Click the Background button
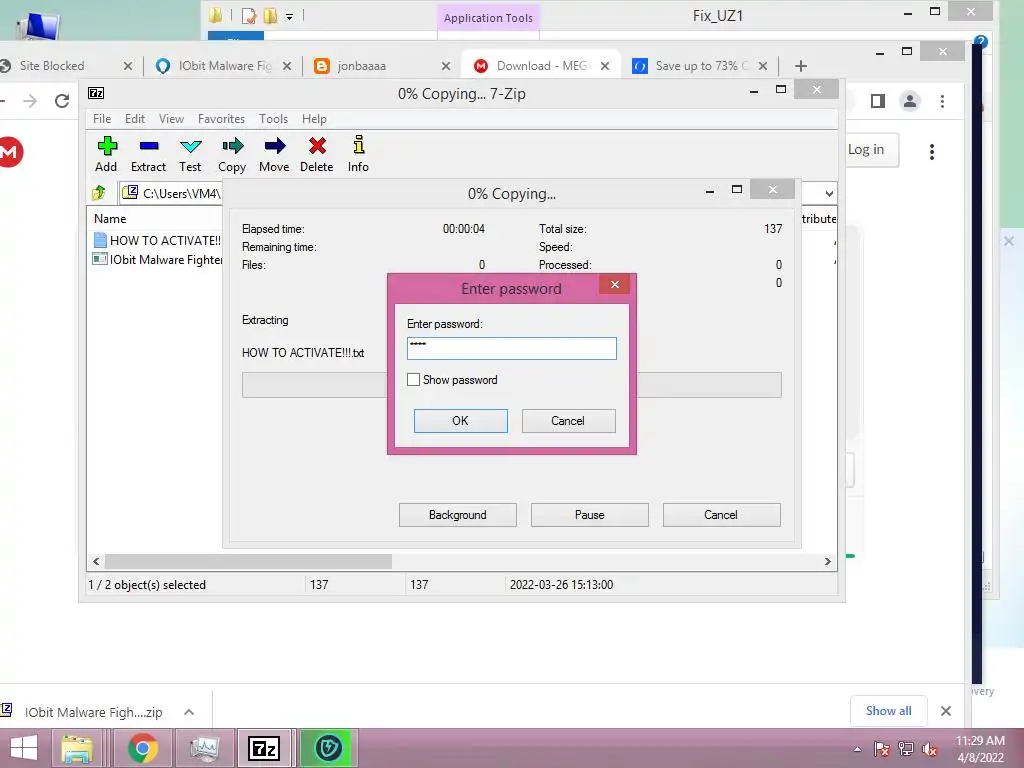This screenshot has height=768, width=1024. [x=458, y=515]
